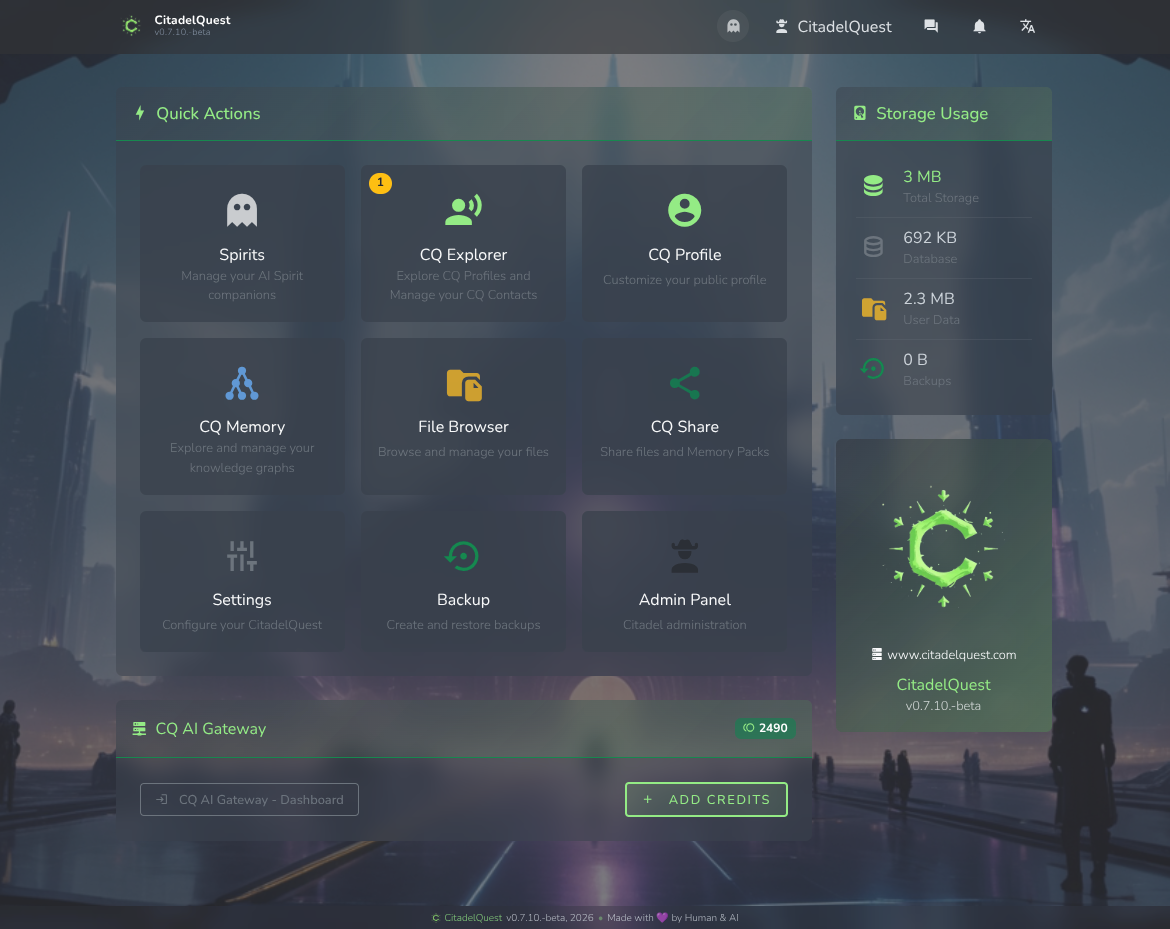Click the language translation icon
Viewport: 1170px width, 929px height.
coord(1027,26)
